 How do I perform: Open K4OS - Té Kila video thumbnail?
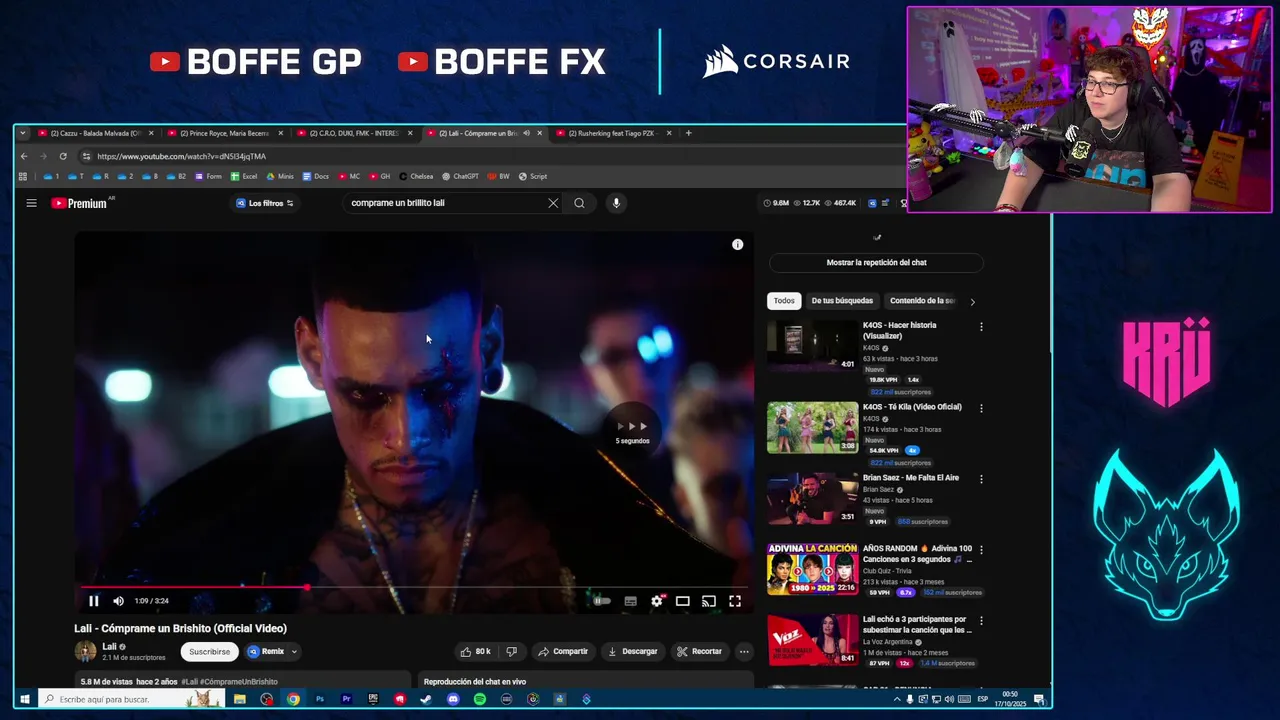812,427
